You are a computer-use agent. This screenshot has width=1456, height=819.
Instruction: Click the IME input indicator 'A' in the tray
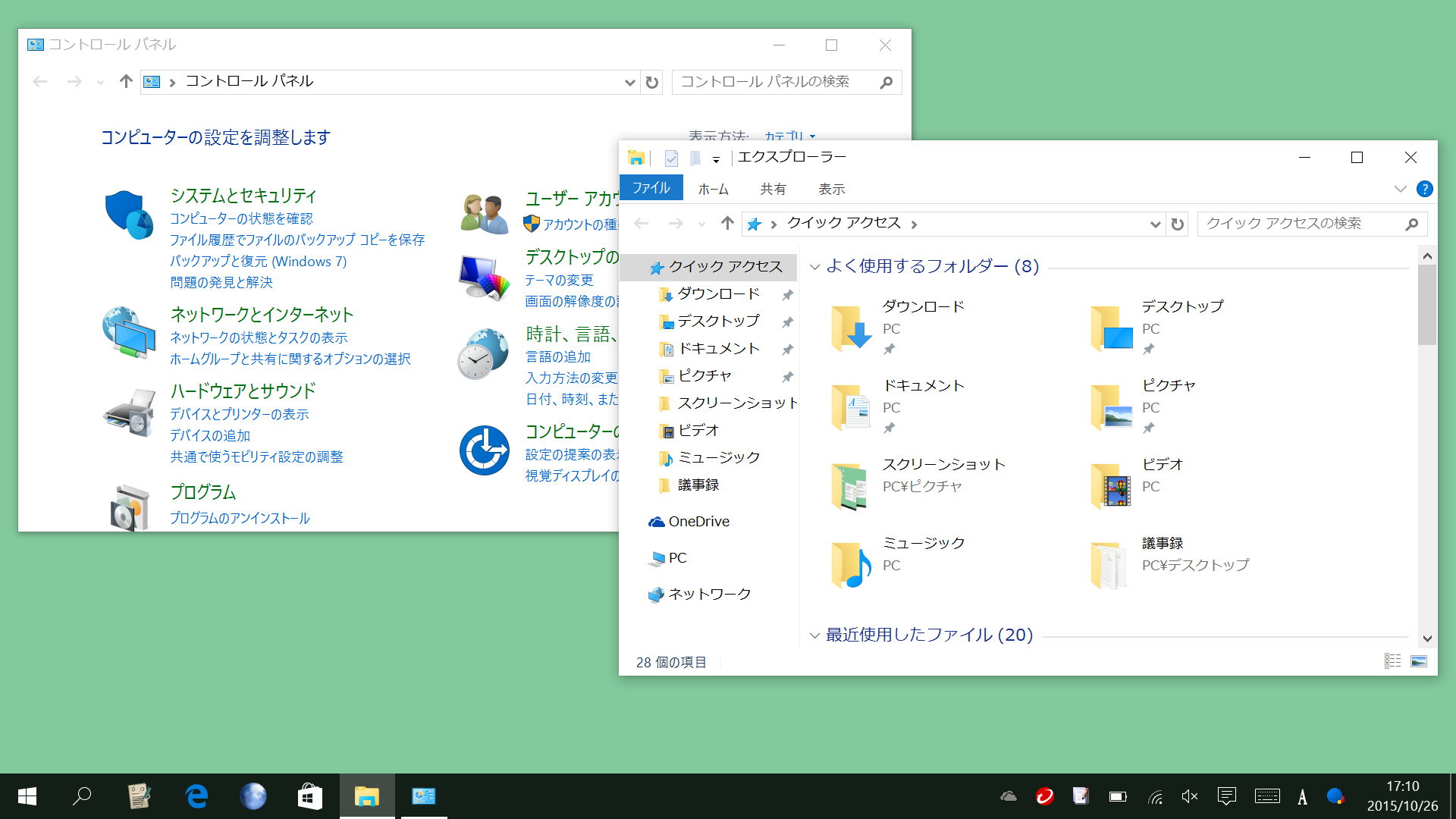click(1302, 795)
